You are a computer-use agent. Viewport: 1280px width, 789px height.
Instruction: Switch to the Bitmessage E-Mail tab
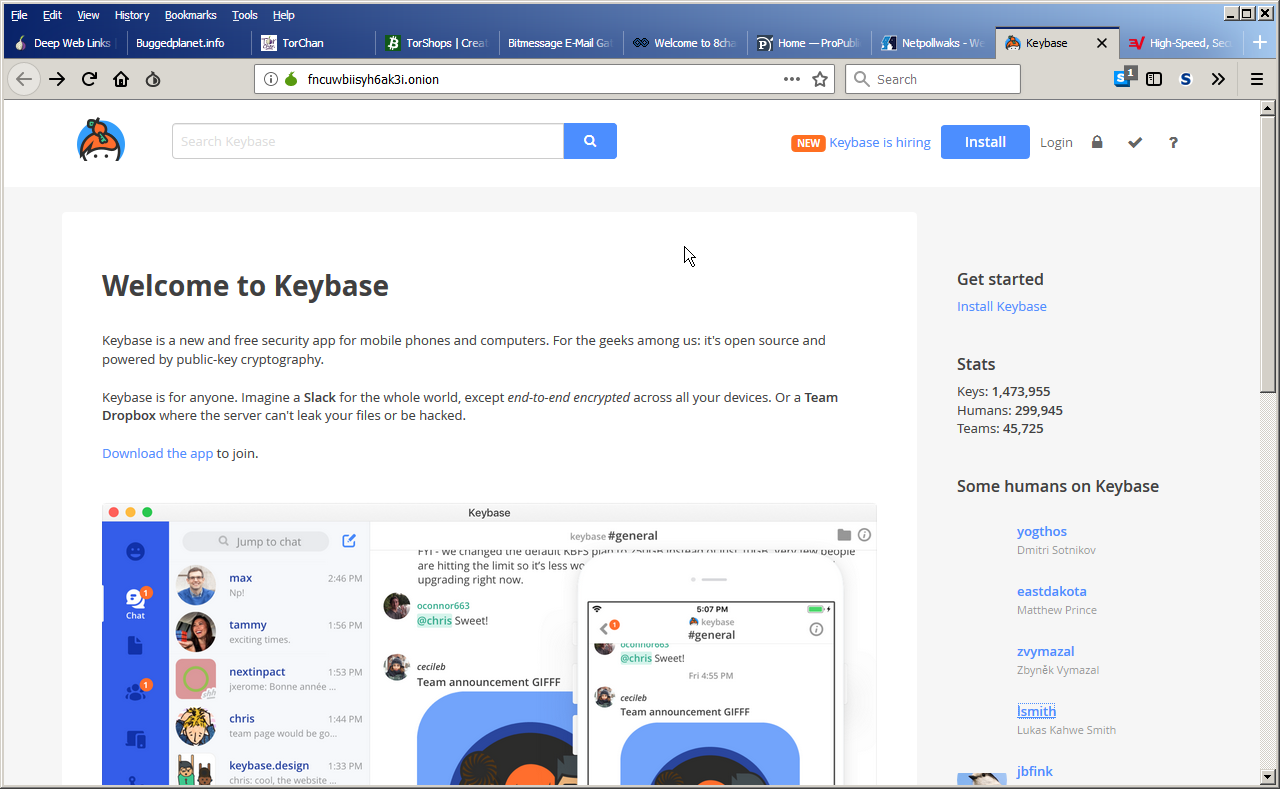560,43
